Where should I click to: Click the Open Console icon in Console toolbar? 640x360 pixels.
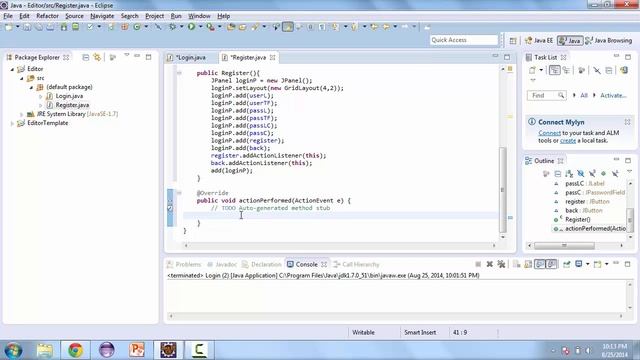coord(598,264)
